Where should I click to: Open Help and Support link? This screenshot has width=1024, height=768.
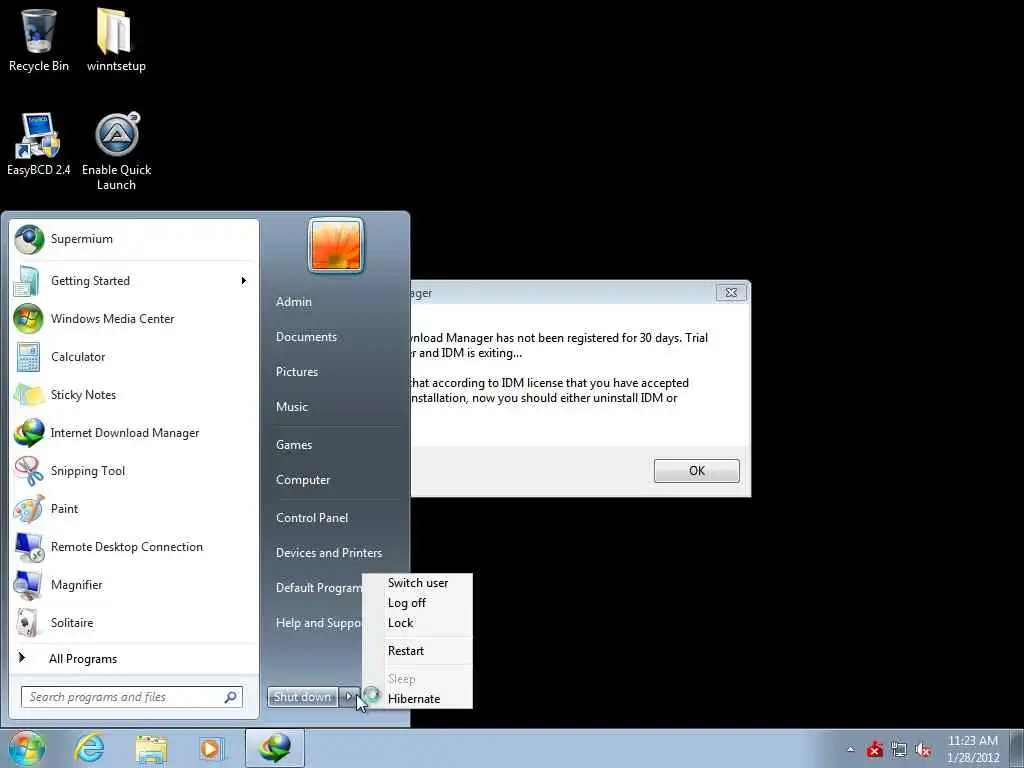[318, 623]
